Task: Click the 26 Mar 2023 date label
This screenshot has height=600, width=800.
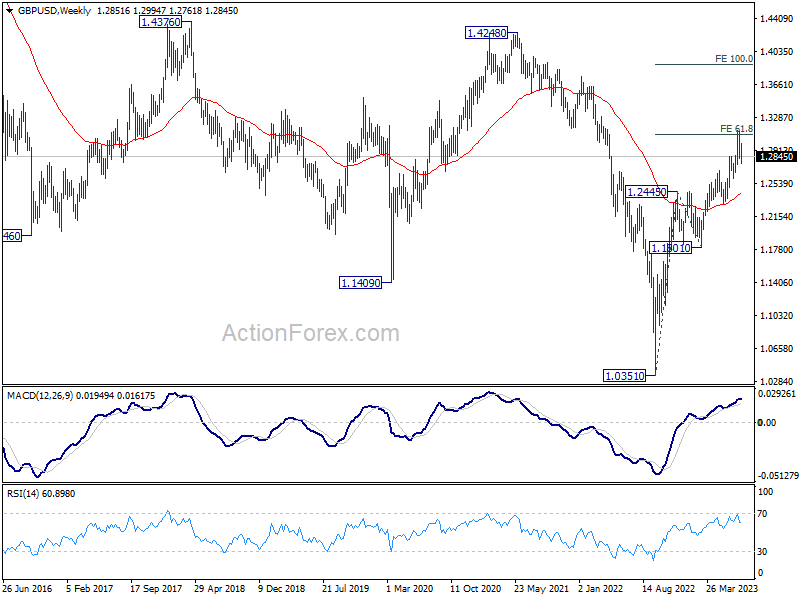Action: tap(732, 589)
